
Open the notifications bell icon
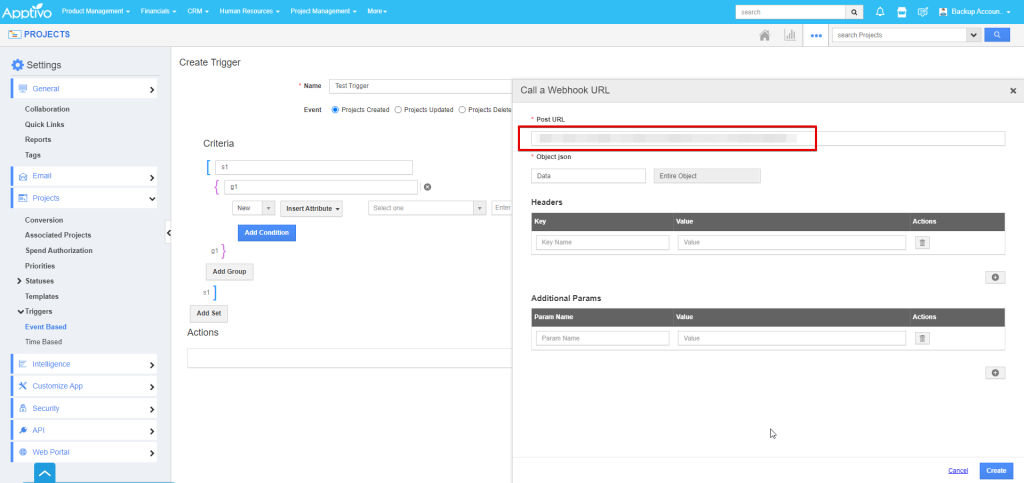[880, 12]
